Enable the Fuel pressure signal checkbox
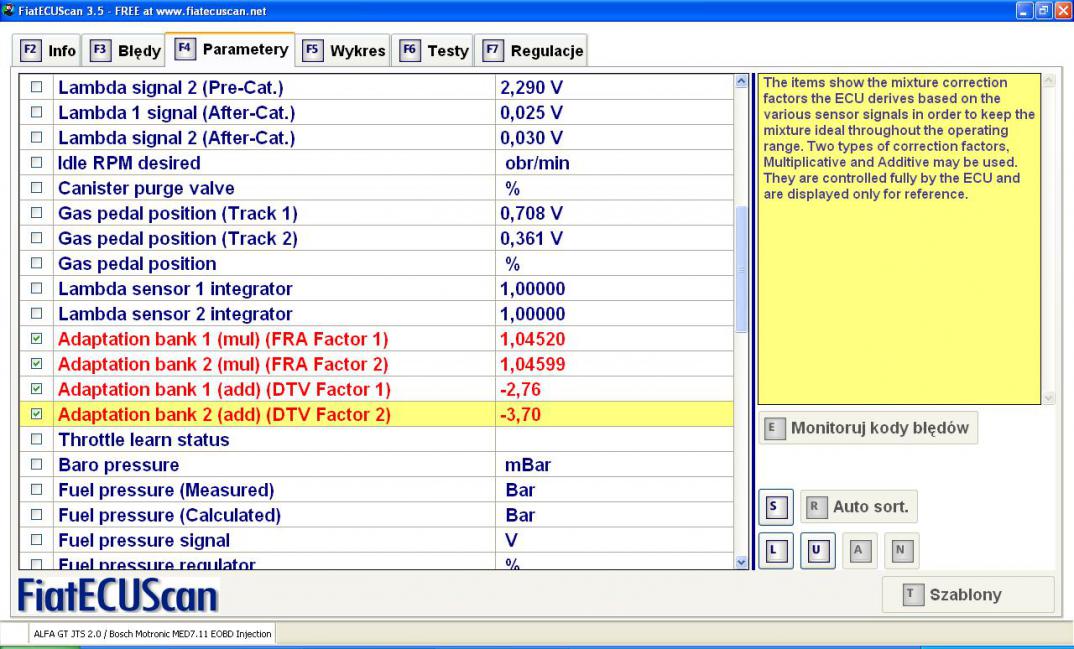 36,540
